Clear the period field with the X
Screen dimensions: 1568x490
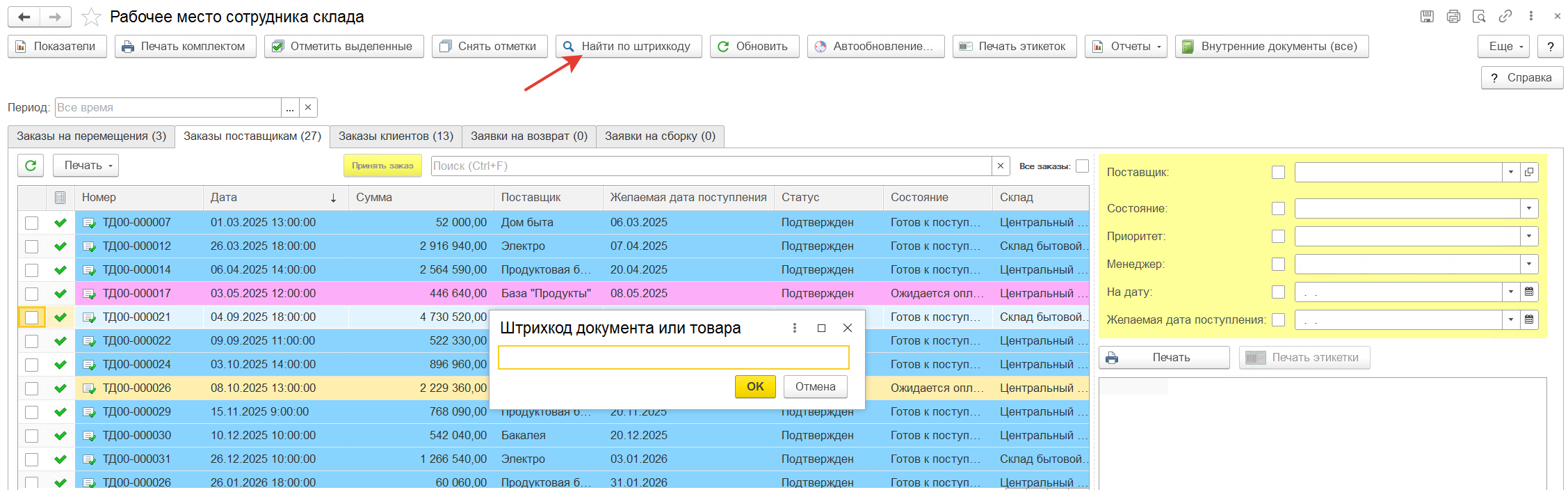pos(308,107)
